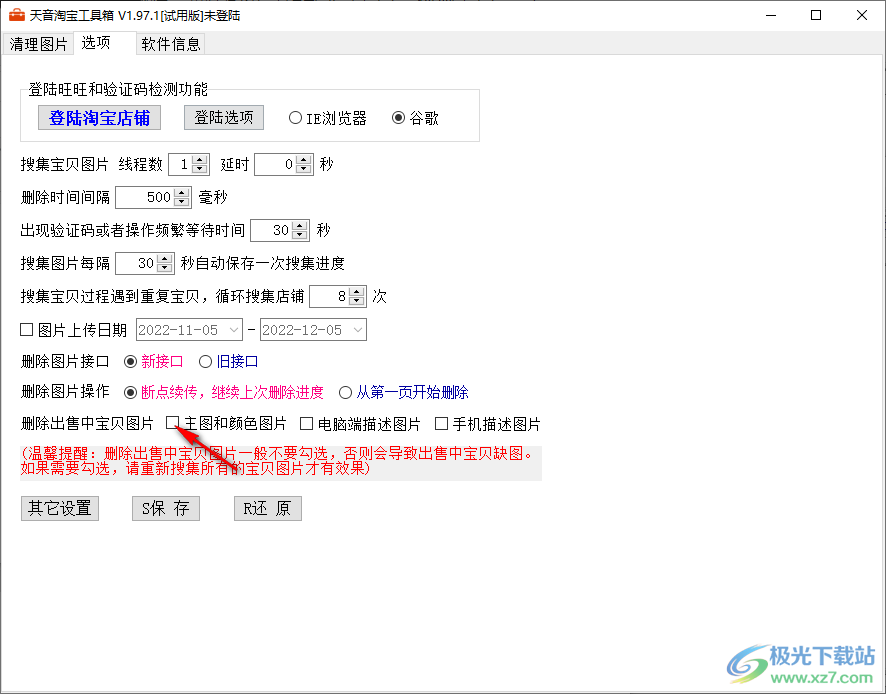Select 从第一页开始删除 radio option
This screenshot has height=694, width=886.
[403, 392]
